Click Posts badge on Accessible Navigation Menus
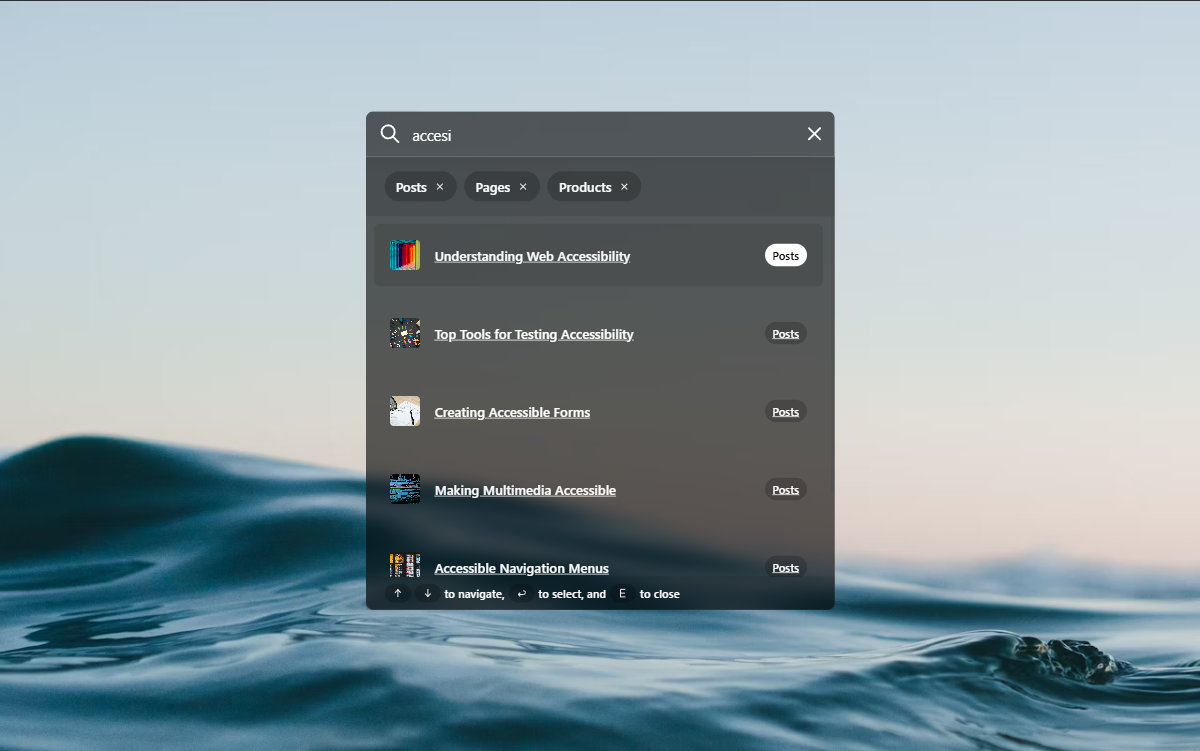Screen dimensions: 1200x751 click(786, 567)
